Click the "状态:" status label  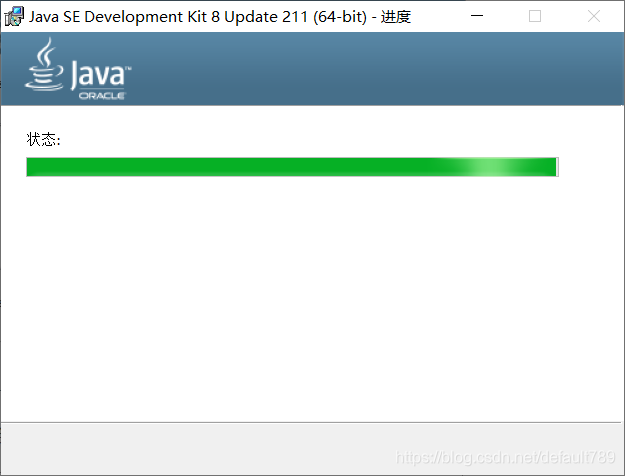coord(43,140)
